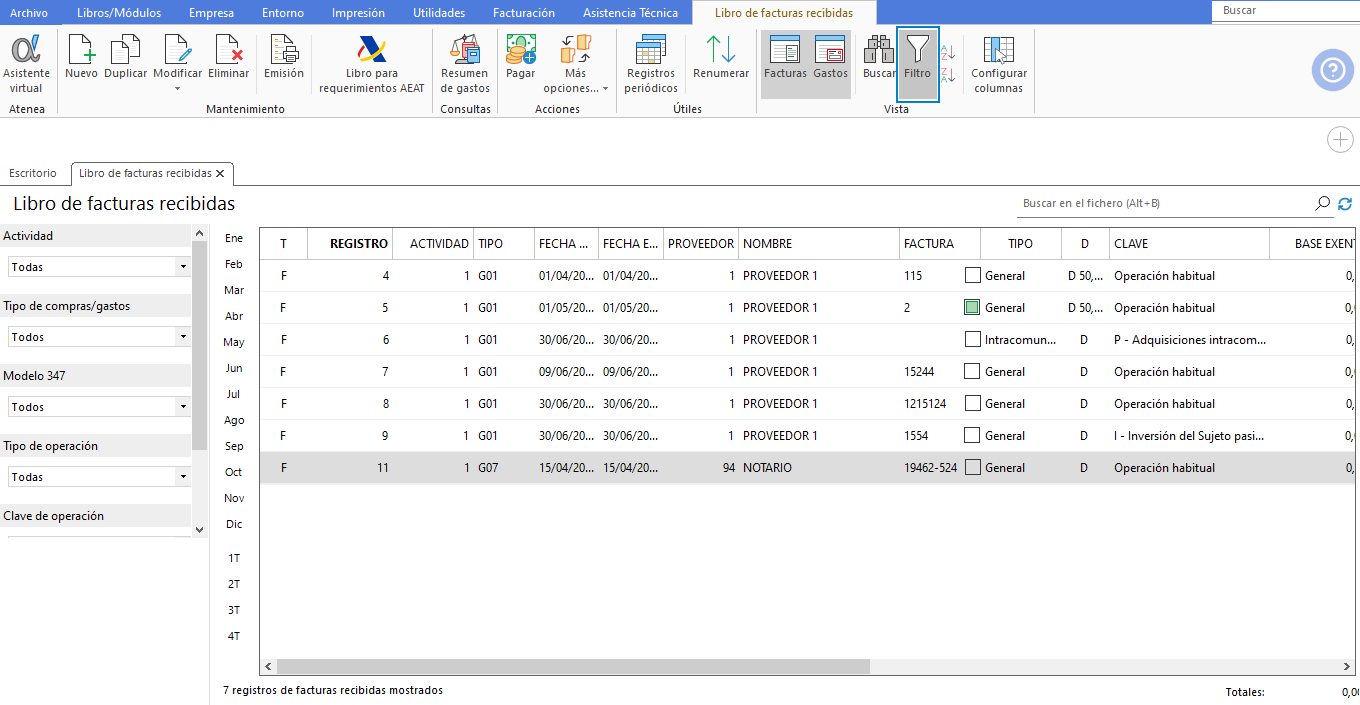Filter by quarter 4T

(x=234, y=636)
